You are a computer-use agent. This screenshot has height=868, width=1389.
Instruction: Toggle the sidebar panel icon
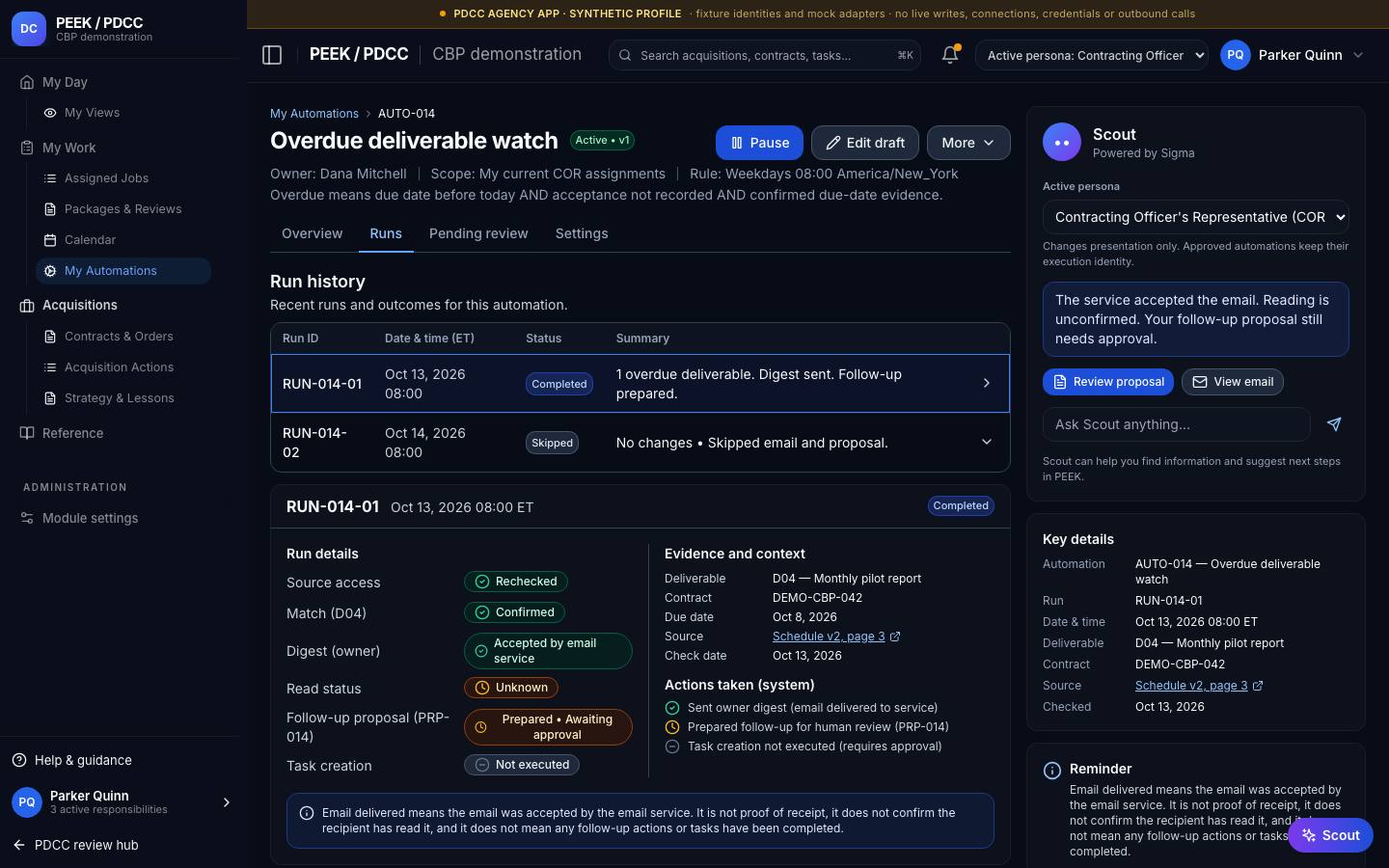[x=272, y=55]
